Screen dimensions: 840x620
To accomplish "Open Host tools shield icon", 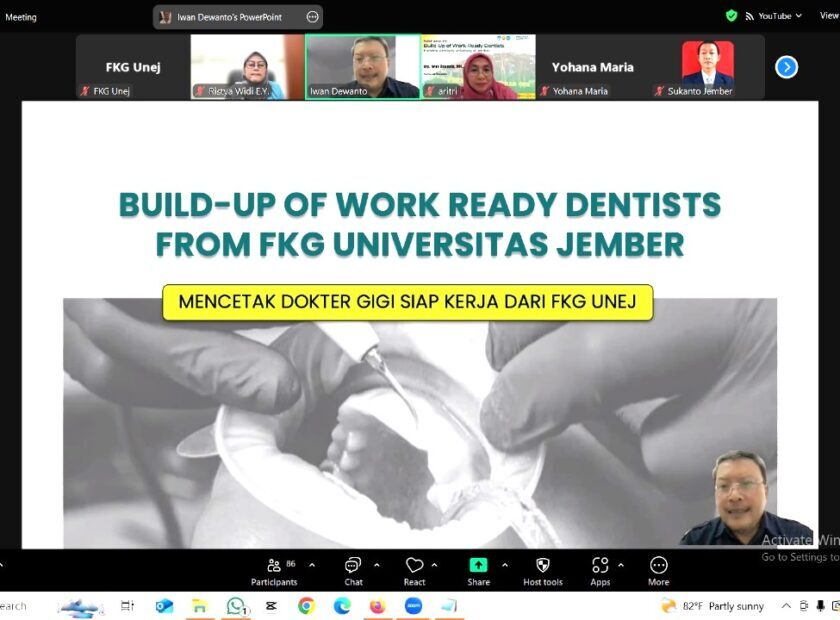I will click(x=543, y=565).
